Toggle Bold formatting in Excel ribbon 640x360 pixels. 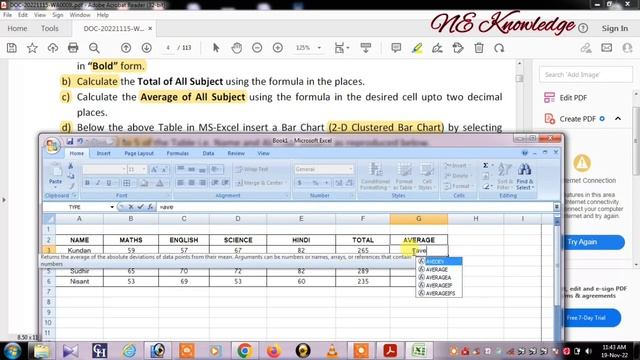tap(87, 183)
